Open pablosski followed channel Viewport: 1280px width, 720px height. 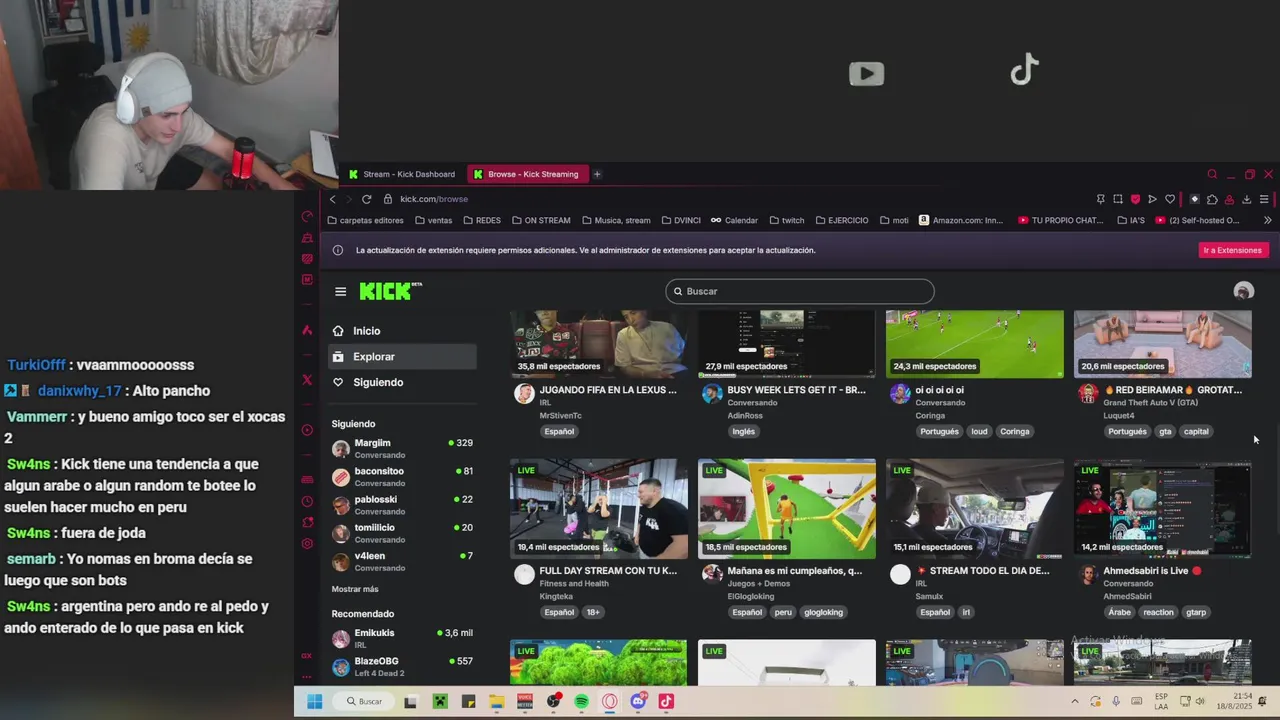pos(402,505)
